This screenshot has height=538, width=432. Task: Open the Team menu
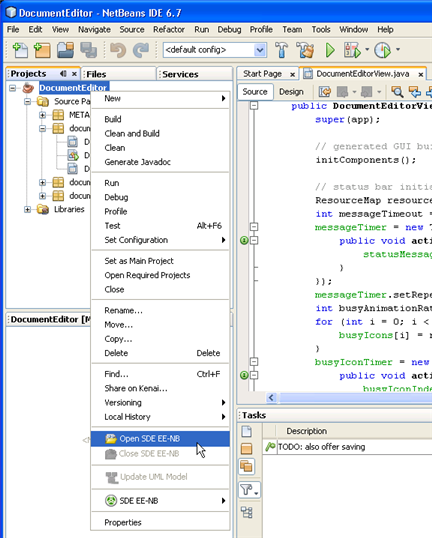292,30
